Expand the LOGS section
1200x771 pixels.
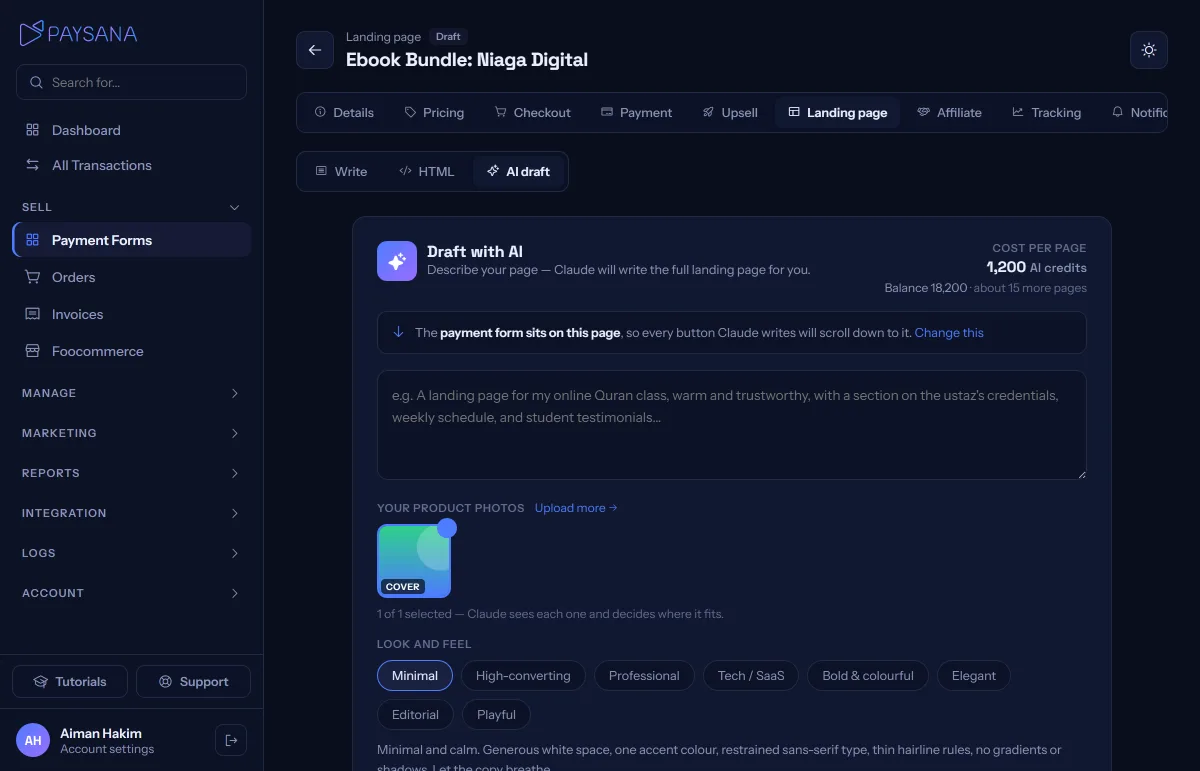point(131,553)
